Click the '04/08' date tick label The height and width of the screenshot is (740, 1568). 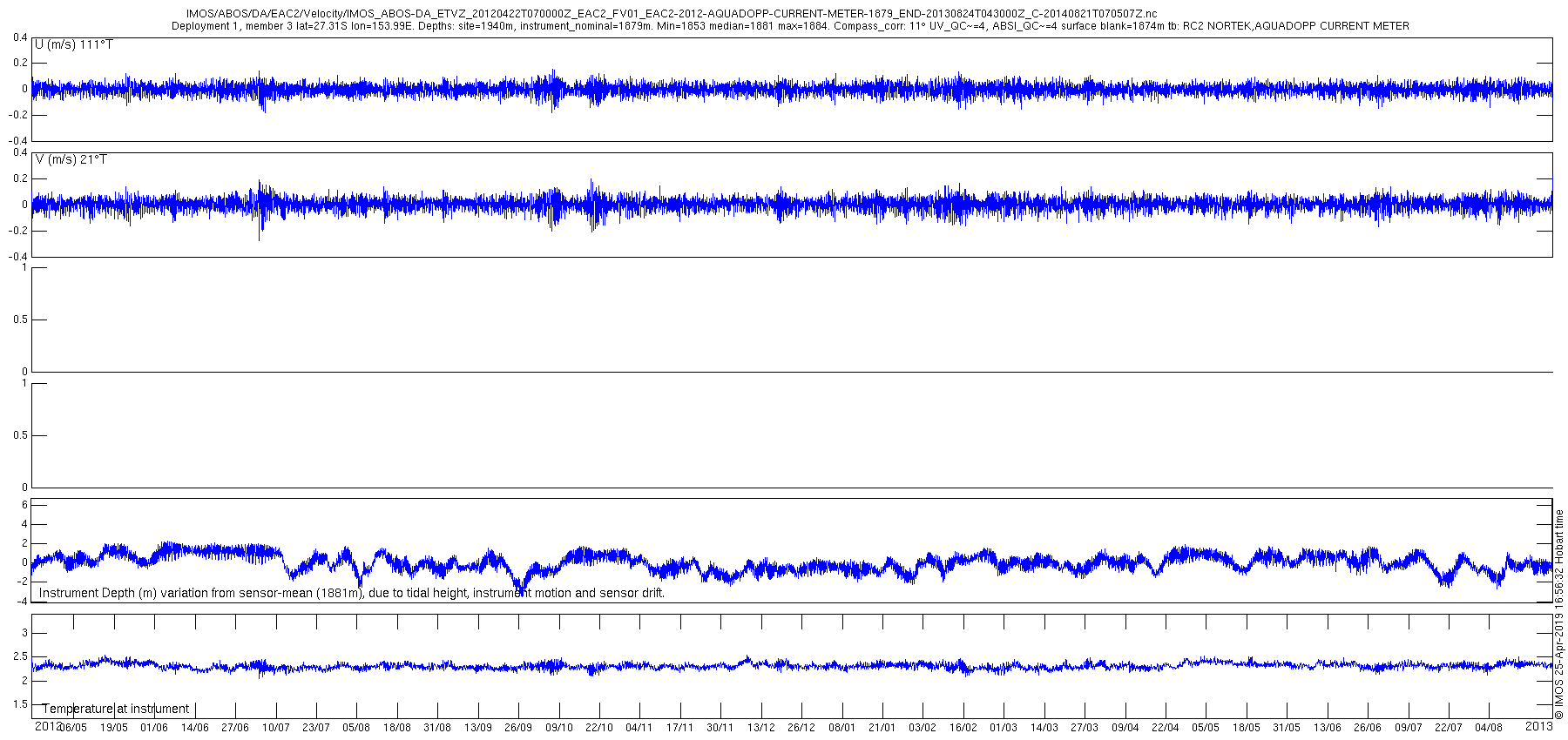1489,728
